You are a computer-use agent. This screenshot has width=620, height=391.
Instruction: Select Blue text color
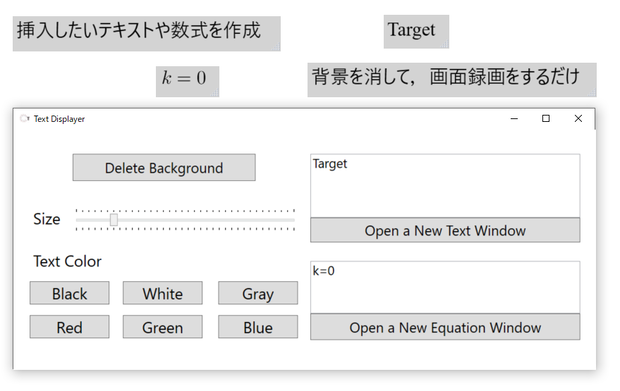258,327
